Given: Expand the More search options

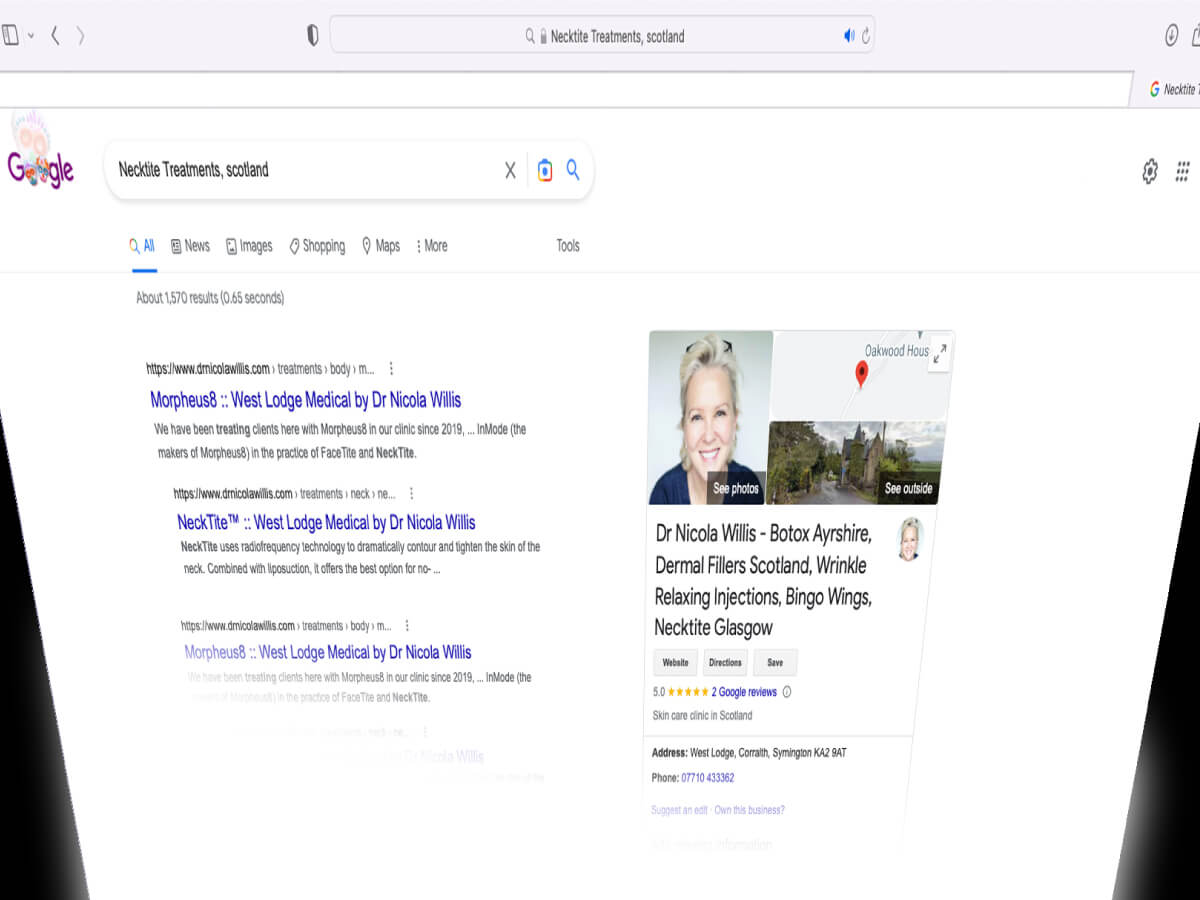Looking at the screenshot, I should click(431, 245).
